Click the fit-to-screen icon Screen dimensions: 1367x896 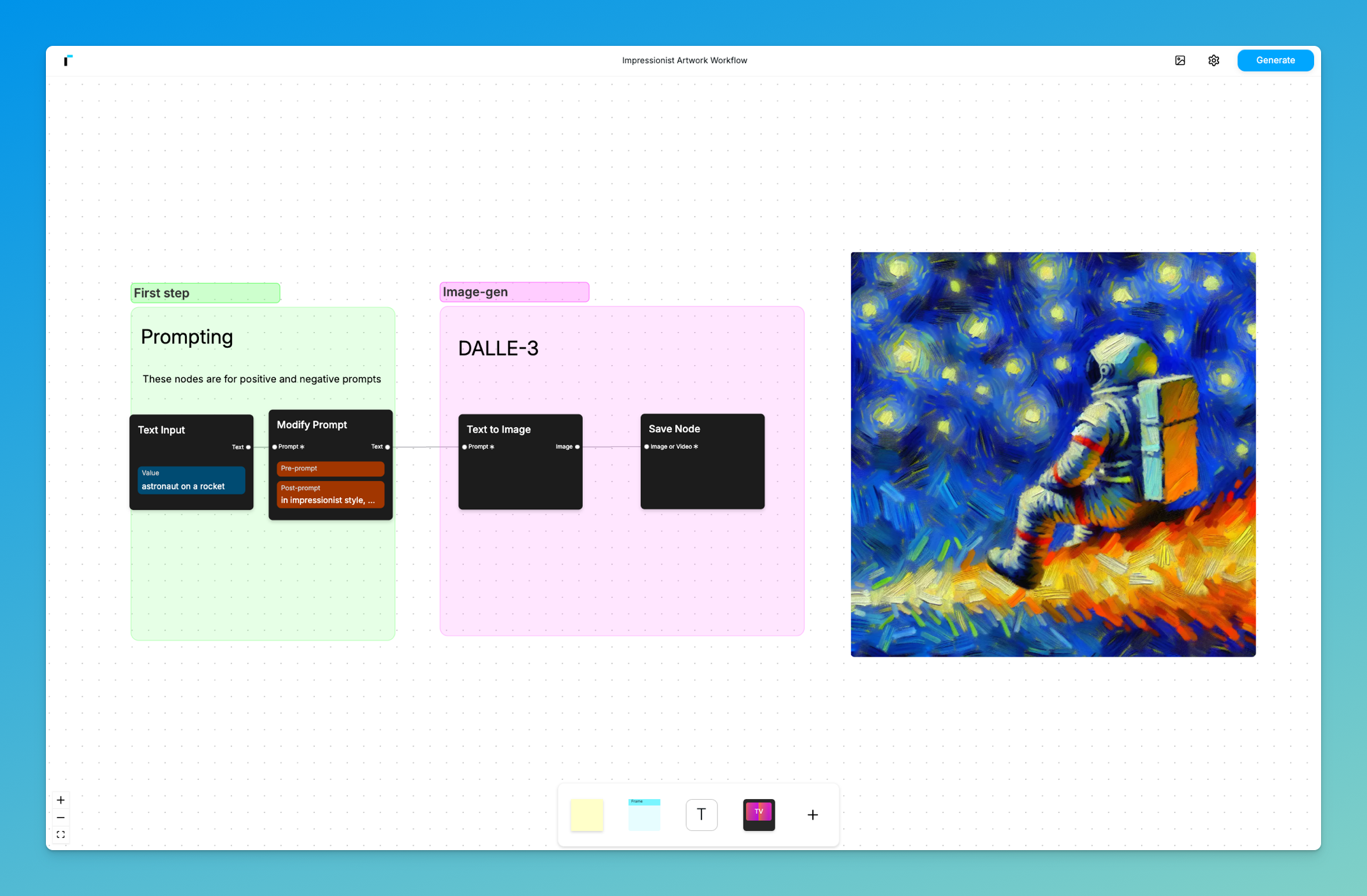pos(61,835)
